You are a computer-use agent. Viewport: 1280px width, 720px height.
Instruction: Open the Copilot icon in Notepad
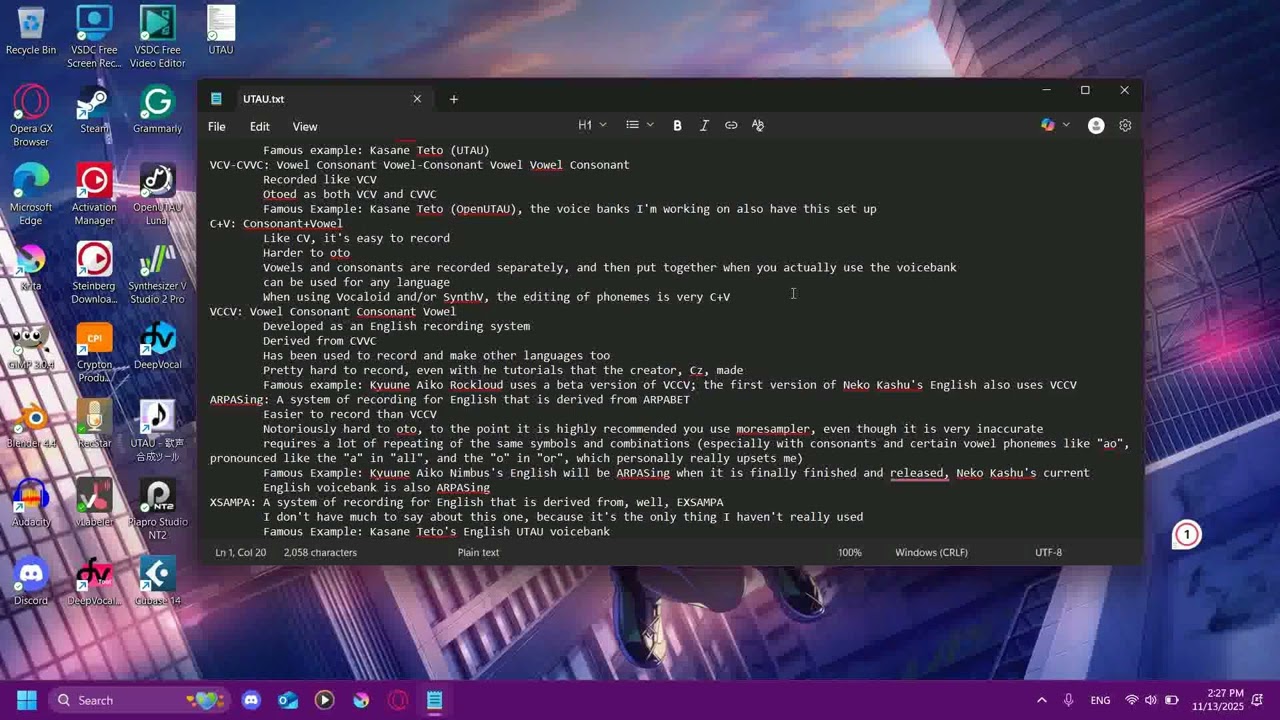click(1048, 125)
